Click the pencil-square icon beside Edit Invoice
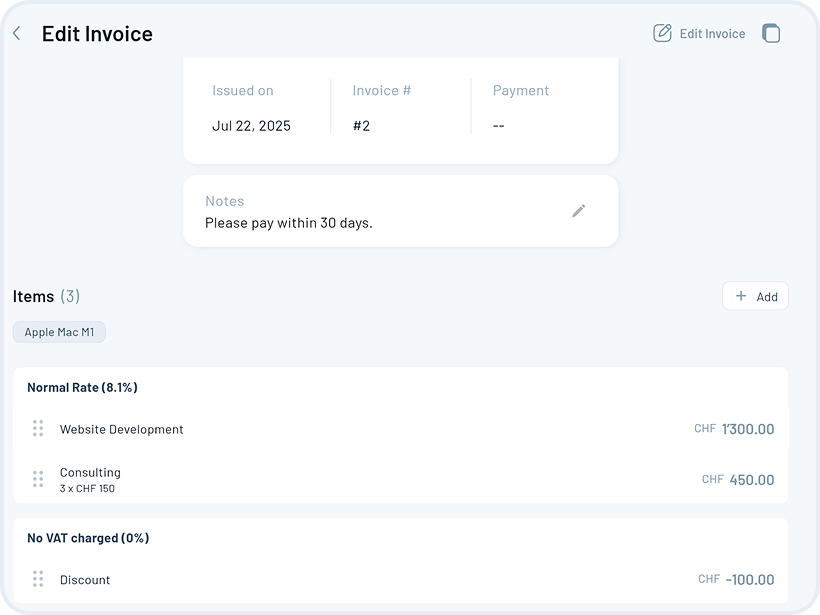Image resolution: width=820 pixels, height=615 pixels. [662, 33]
